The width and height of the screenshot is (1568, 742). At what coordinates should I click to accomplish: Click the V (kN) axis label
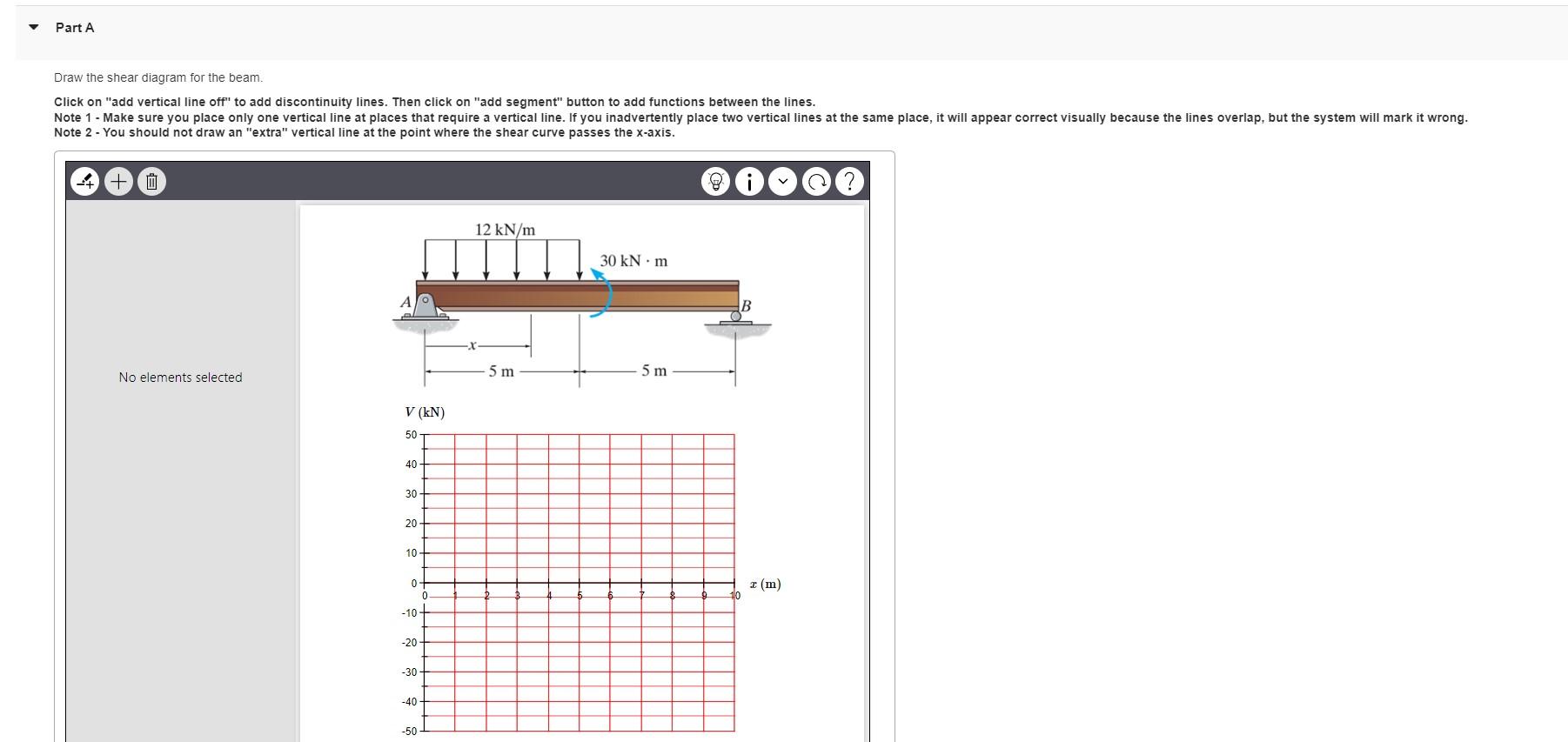click(425, 412)
